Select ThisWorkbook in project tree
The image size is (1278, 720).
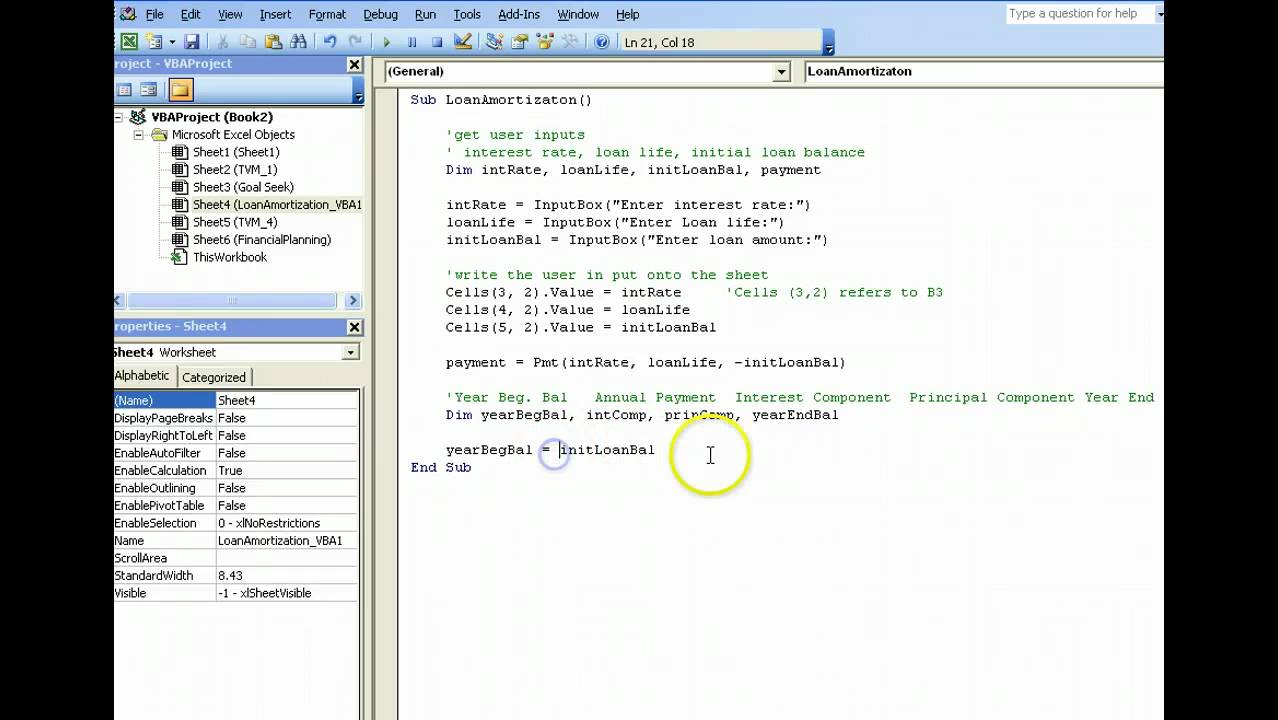click(x=230, y=257)
